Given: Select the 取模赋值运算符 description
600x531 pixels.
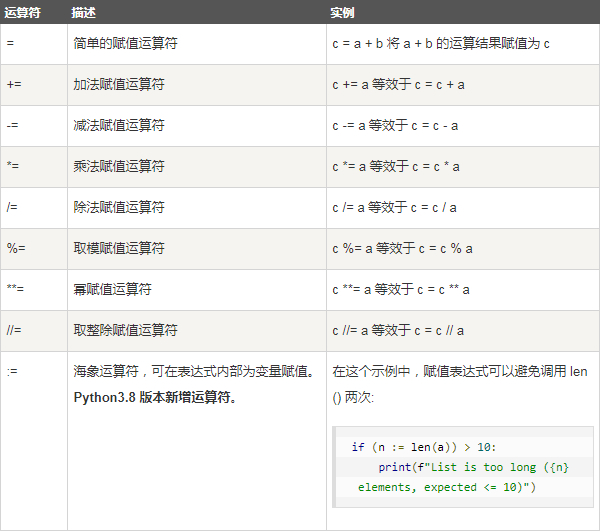Looking at the screenshot, I should (x=119, y=249).
